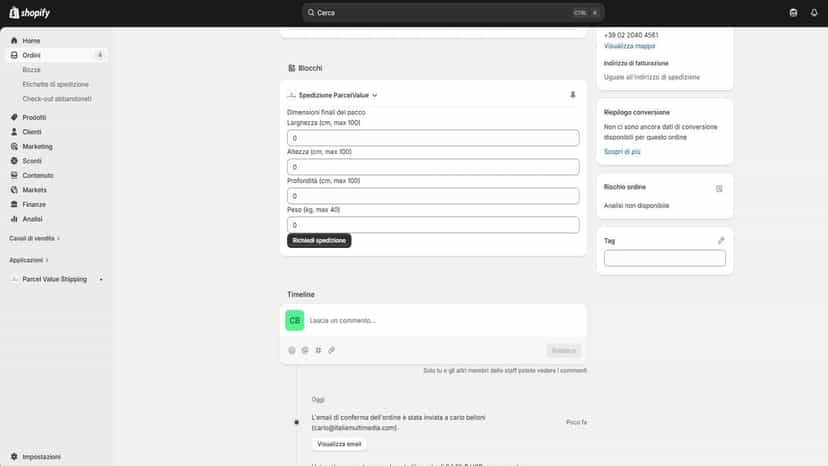Go to Clienti
828x466 pixels.
pyautogui.click(x=32, y=132)
